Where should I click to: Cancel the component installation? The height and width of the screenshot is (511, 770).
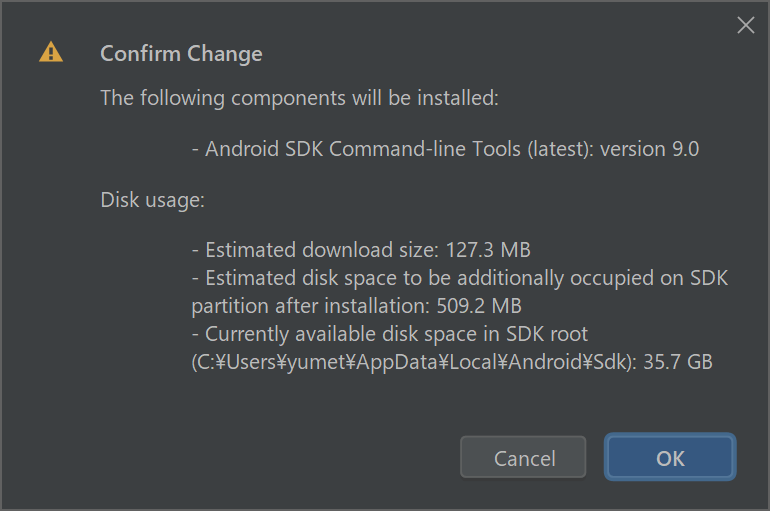click(523, 457)
